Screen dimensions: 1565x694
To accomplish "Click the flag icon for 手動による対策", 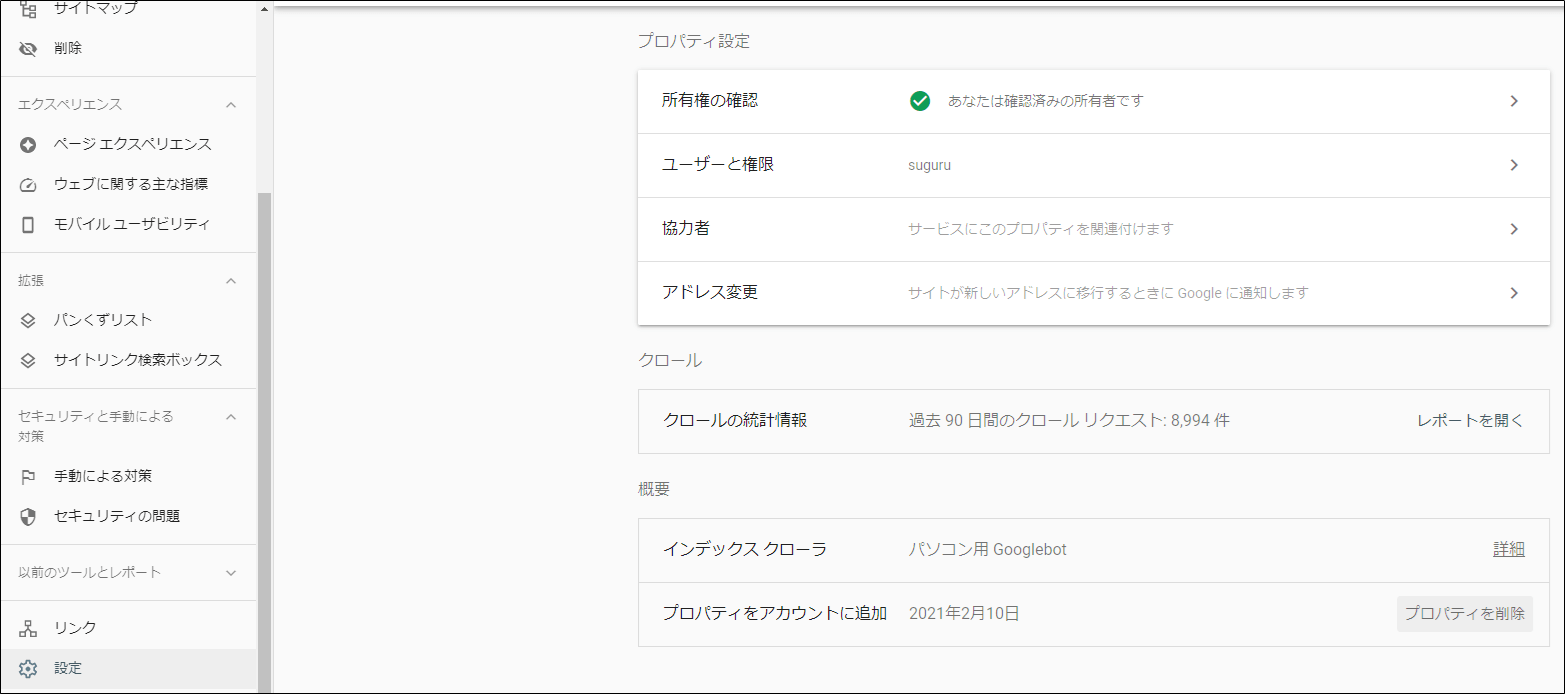I will pyautogui.click(x=28, y=476).
